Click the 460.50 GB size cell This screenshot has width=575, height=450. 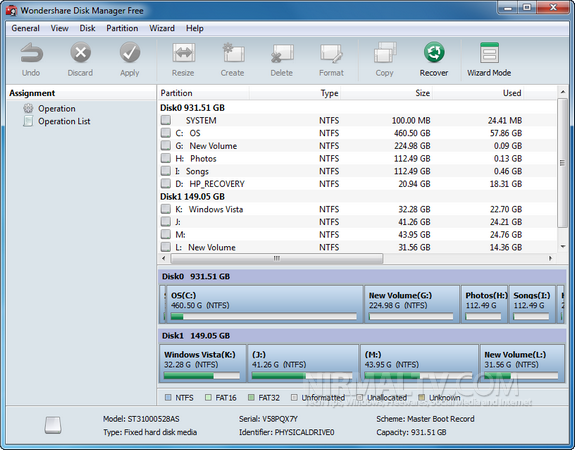point(412,133)
